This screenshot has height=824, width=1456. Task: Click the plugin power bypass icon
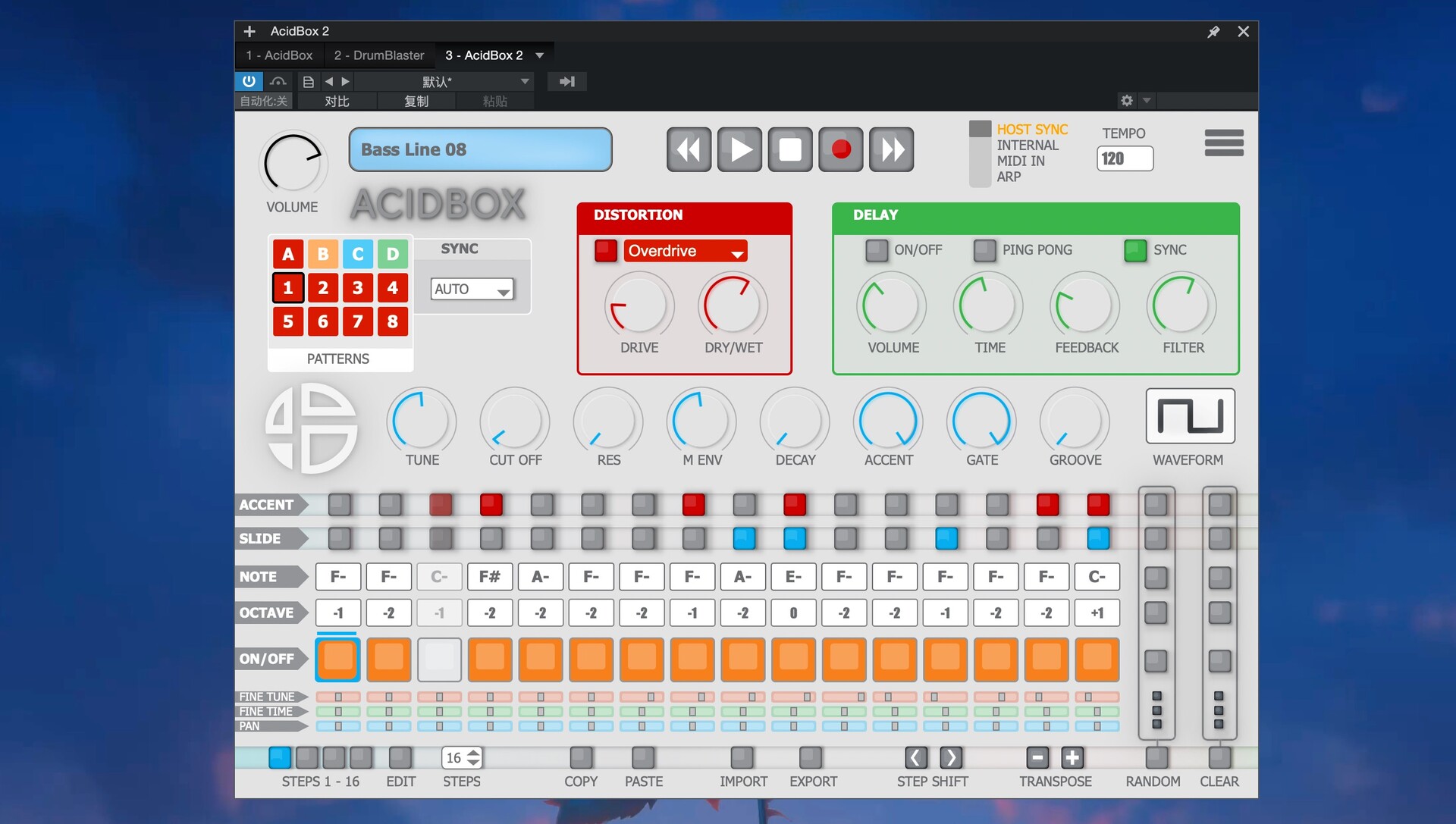[249, 81]
